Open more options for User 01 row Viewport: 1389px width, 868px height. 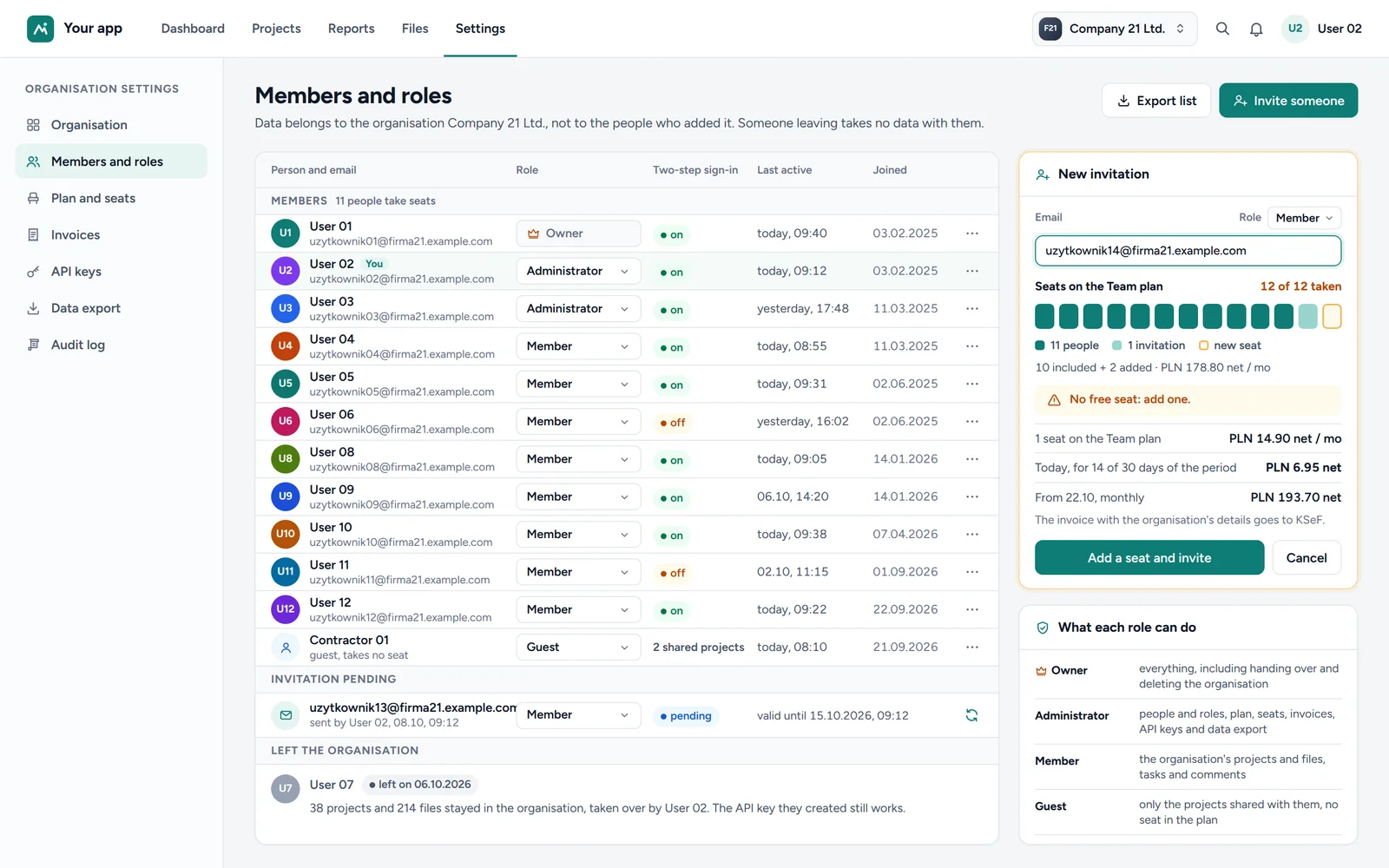[x=972, y=233]
